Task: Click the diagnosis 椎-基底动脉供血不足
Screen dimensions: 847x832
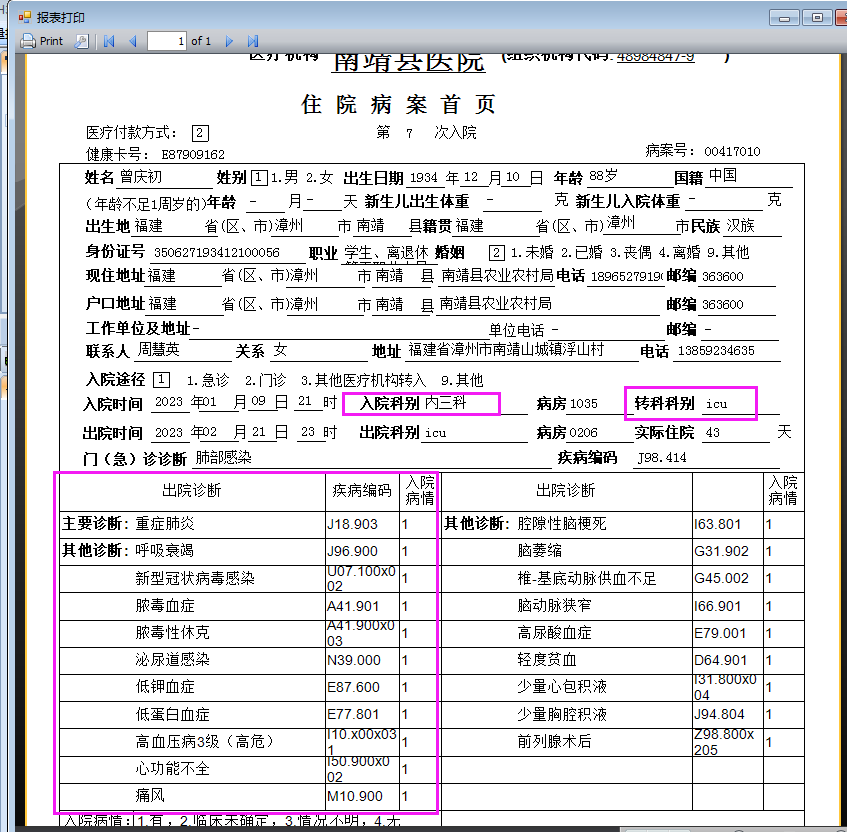Action: pos(587,579)
